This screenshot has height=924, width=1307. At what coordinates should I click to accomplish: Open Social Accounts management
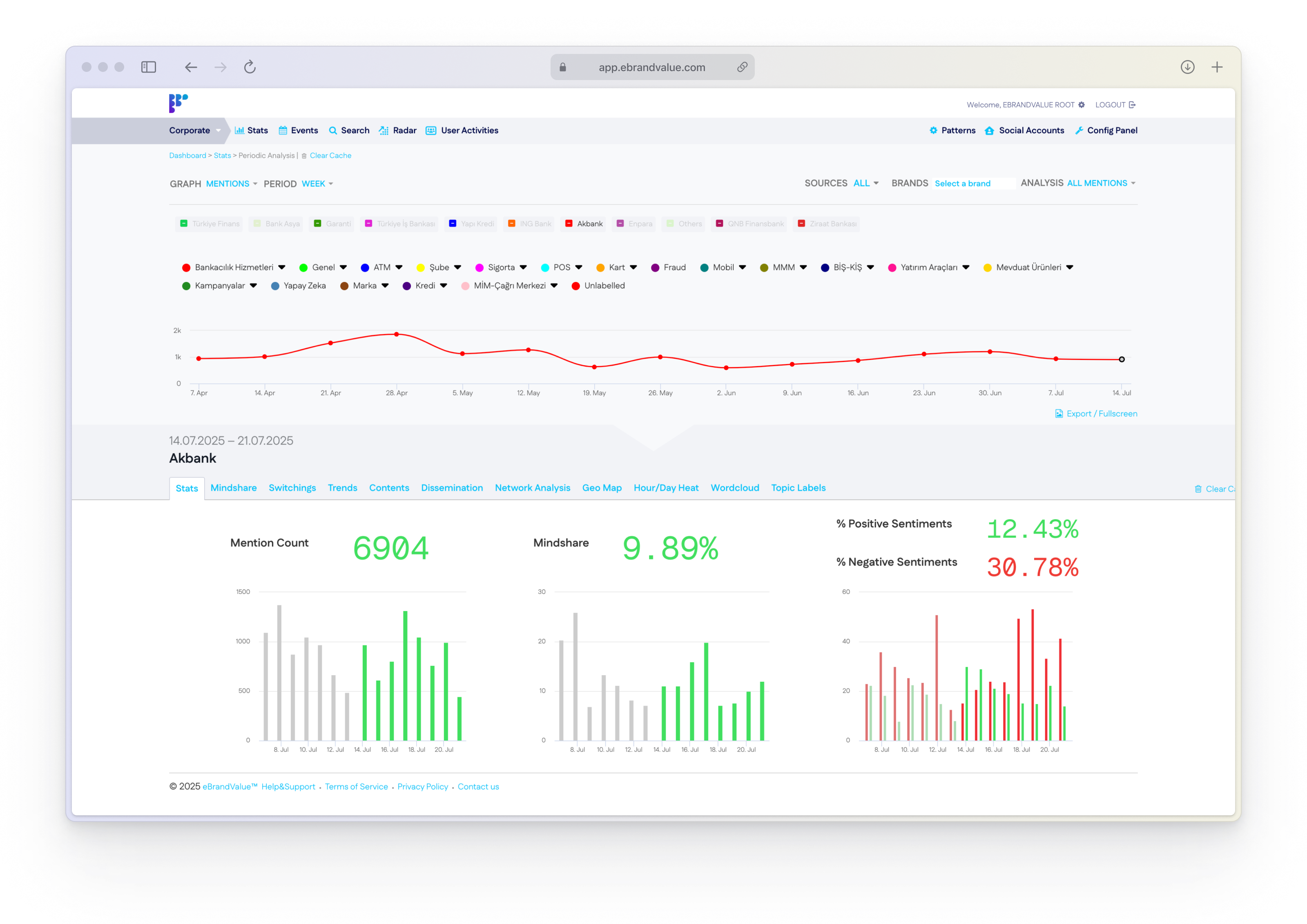tap(1024, 130)
